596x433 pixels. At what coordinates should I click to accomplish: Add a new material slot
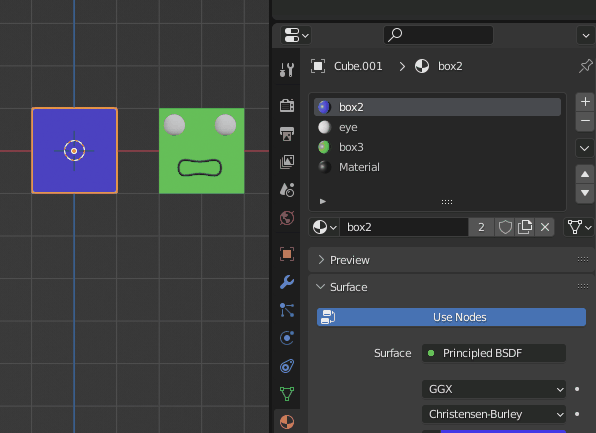click(585, 102)
